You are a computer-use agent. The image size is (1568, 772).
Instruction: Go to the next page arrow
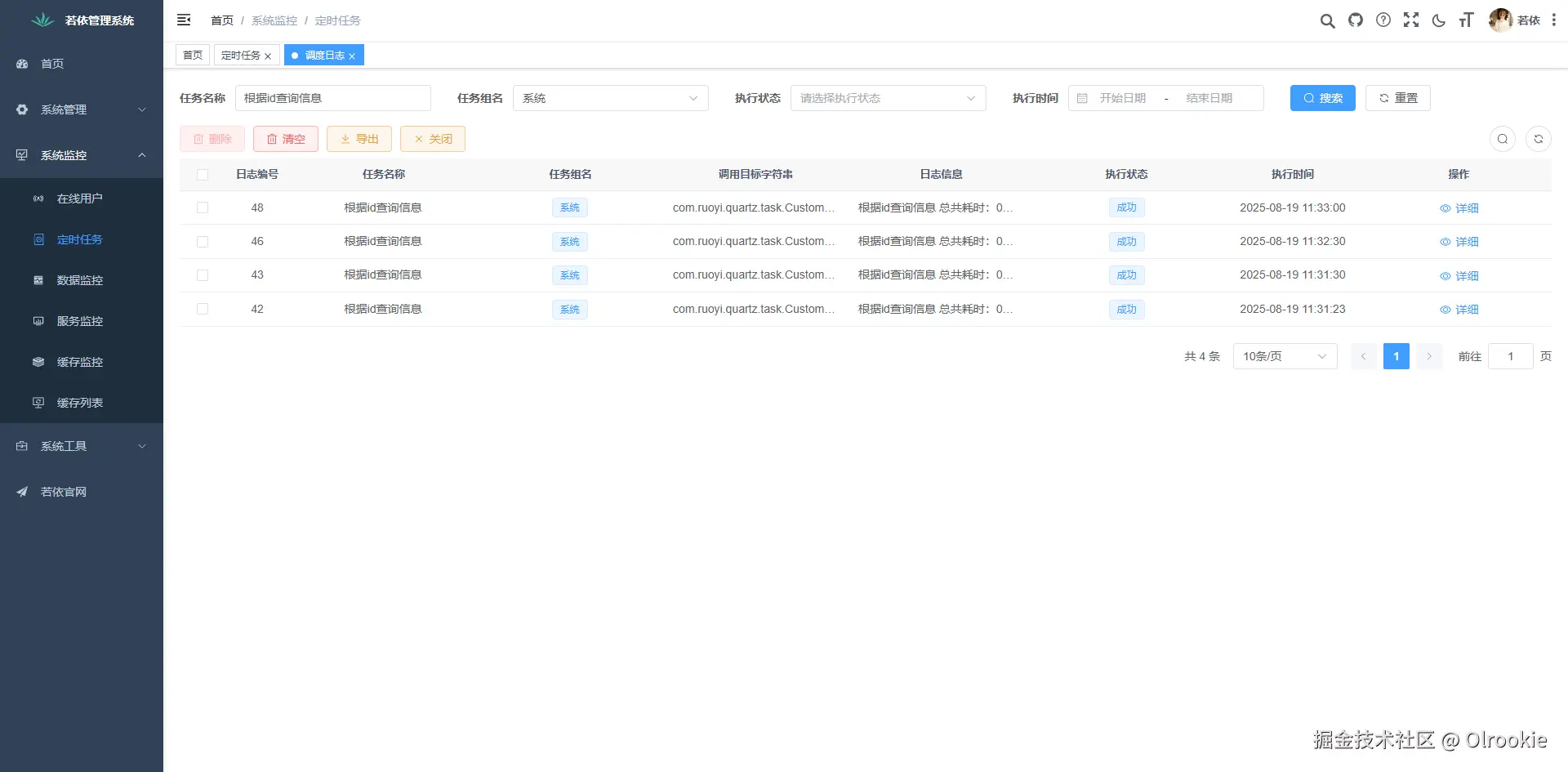pyautogui.click(x=1429, y=356)
